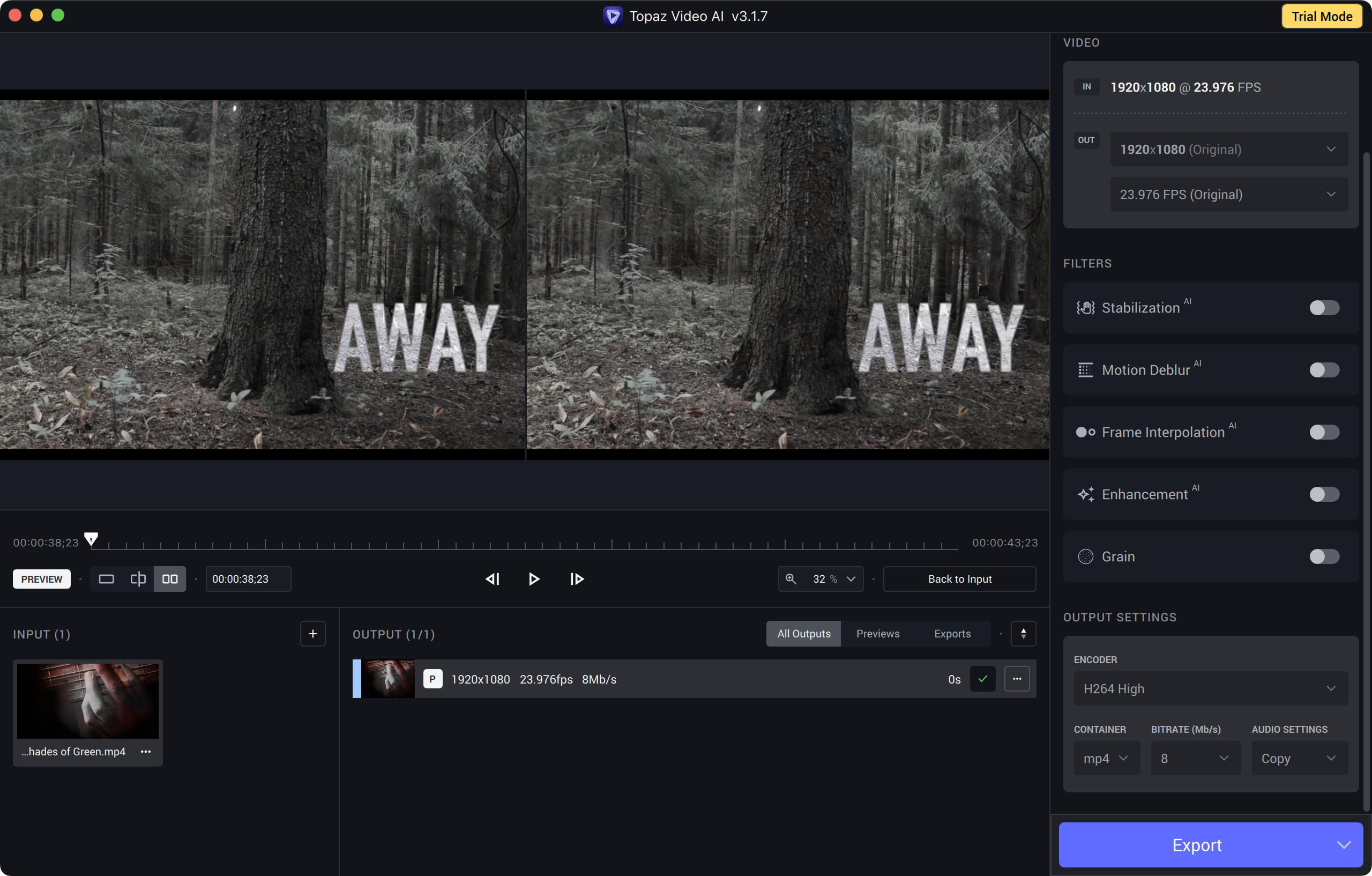Click the output sort arrows icon
The image size is (1372, 876).
click(1023, 634)
